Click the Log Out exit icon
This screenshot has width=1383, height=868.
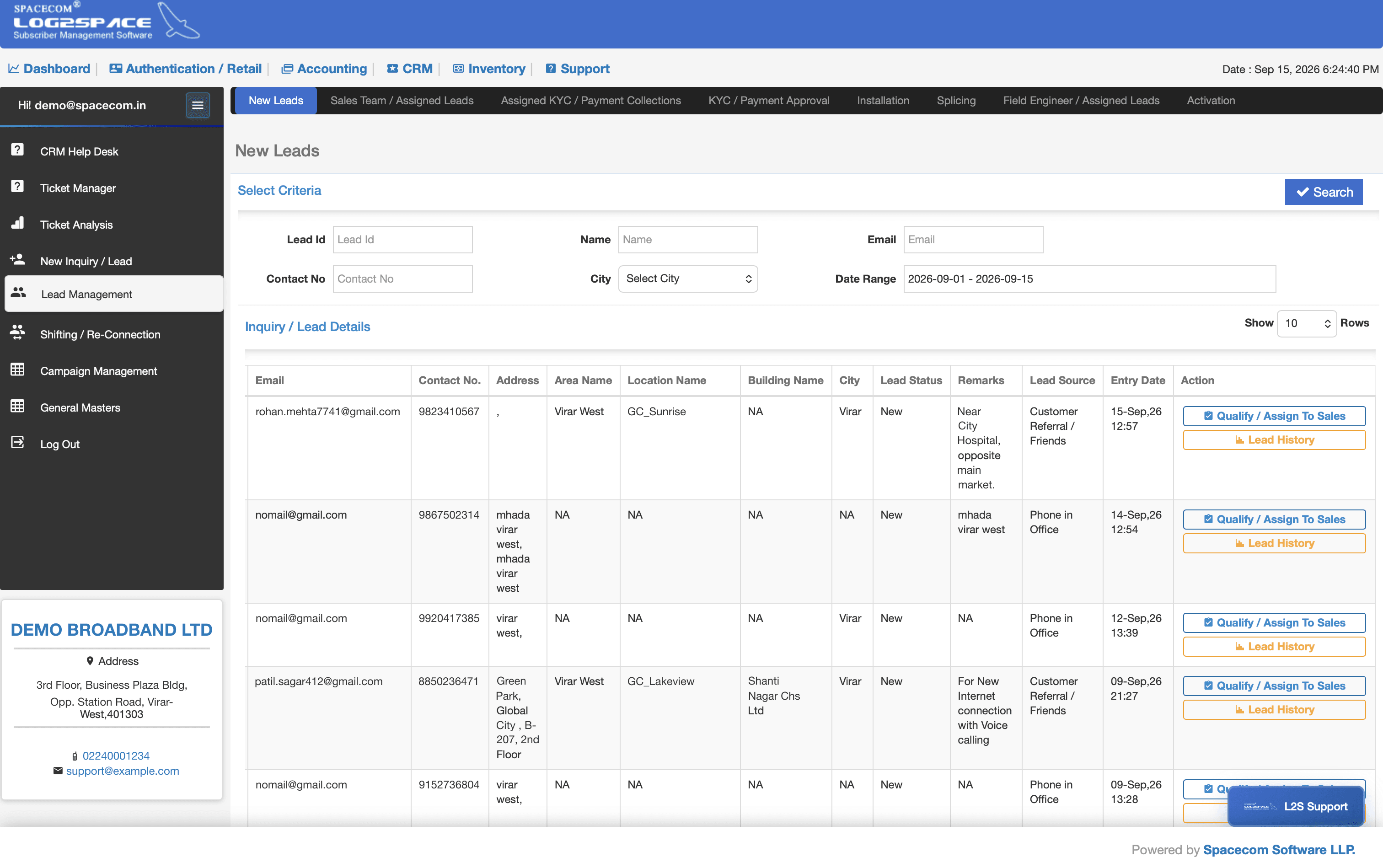18,443
